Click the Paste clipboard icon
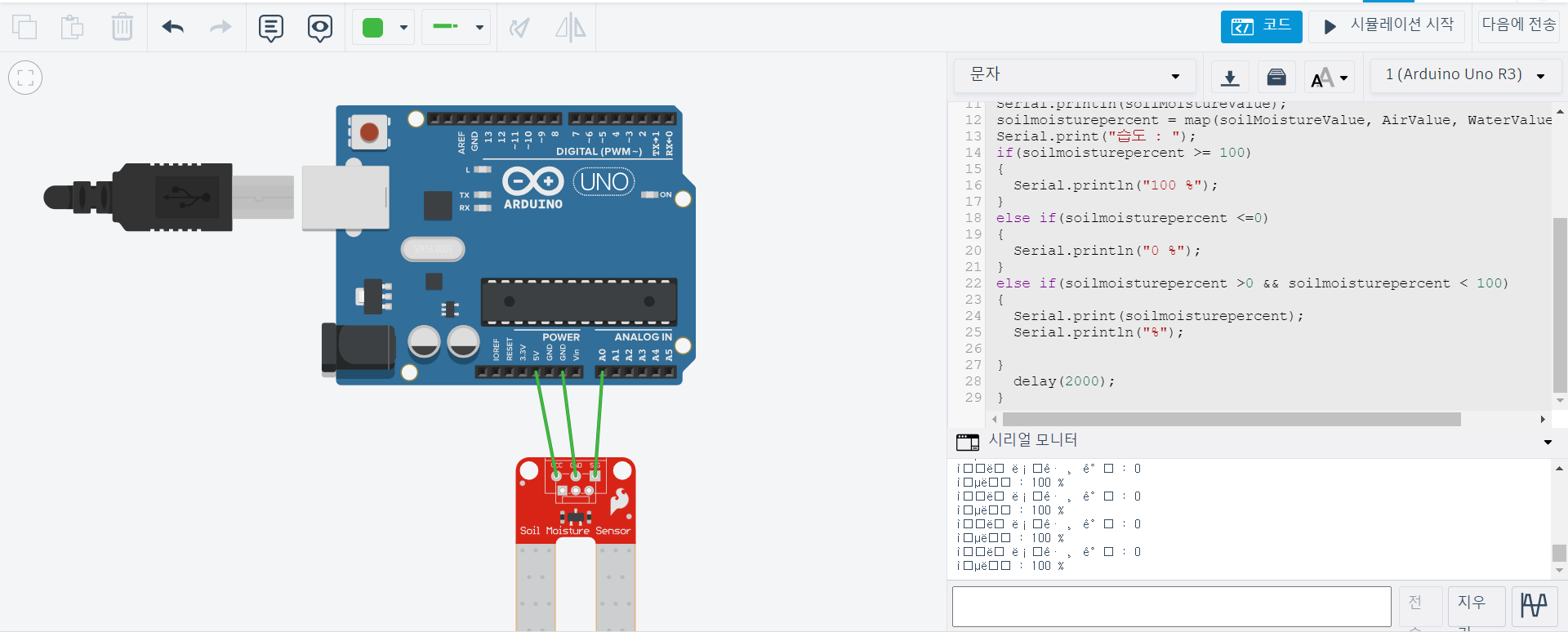This screenshot has height=632, width=1568. (73, 27)
